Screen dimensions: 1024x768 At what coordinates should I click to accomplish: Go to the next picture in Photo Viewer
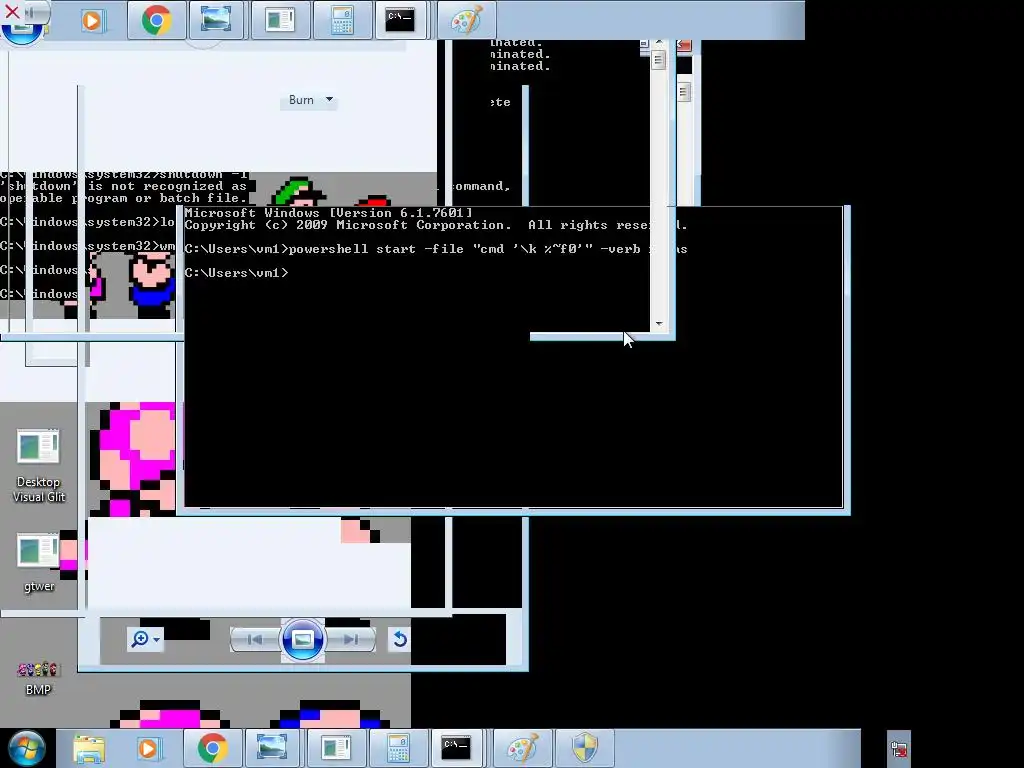point(351,639)
